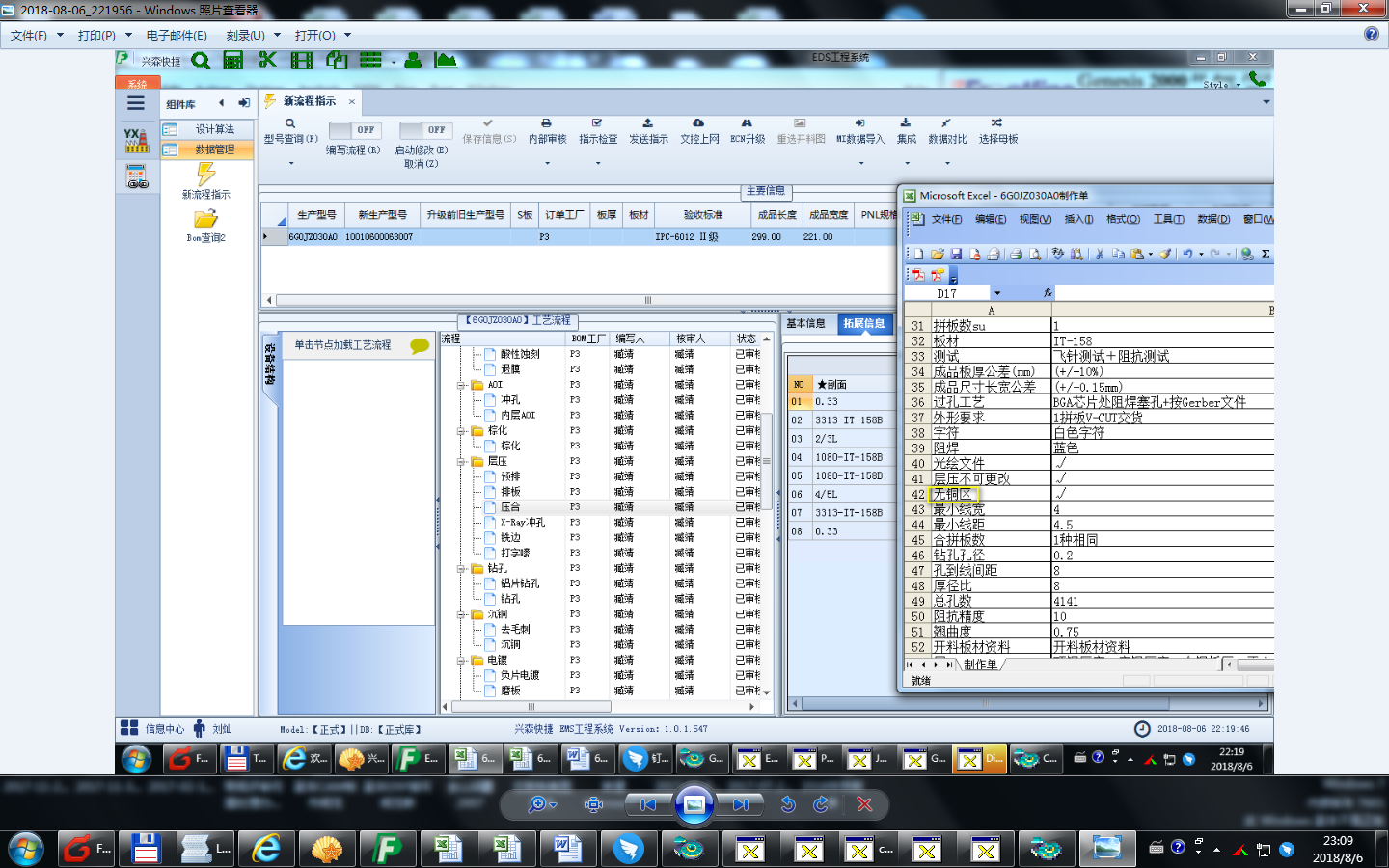
Task: Open 新流程指示 lightning shortcut in sidebar
Action: [x=206, y=181]
